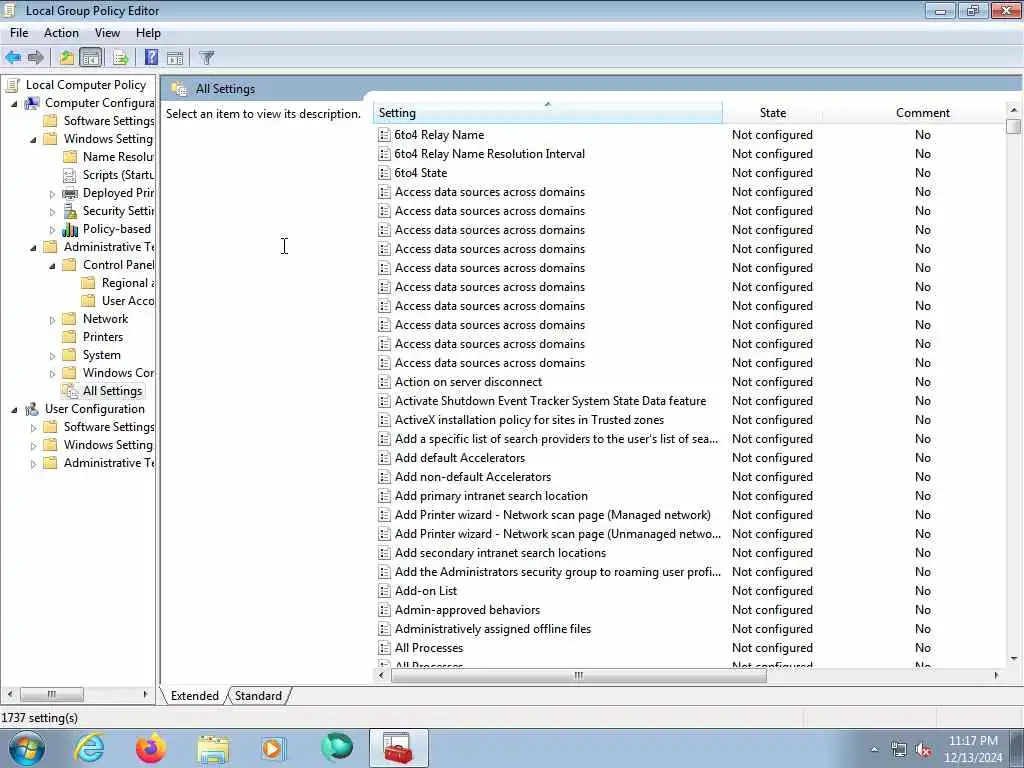Click the 6to4 State setting icon
This screenshot has height=768, width=1024.
[384, 173]
